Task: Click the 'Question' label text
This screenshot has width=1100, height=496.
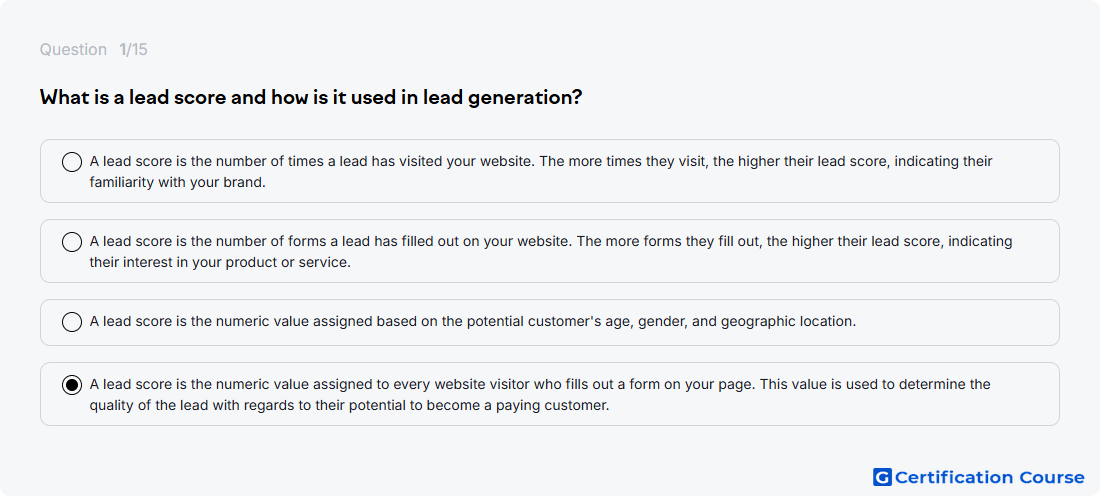Action: click(x=73, y=50)
